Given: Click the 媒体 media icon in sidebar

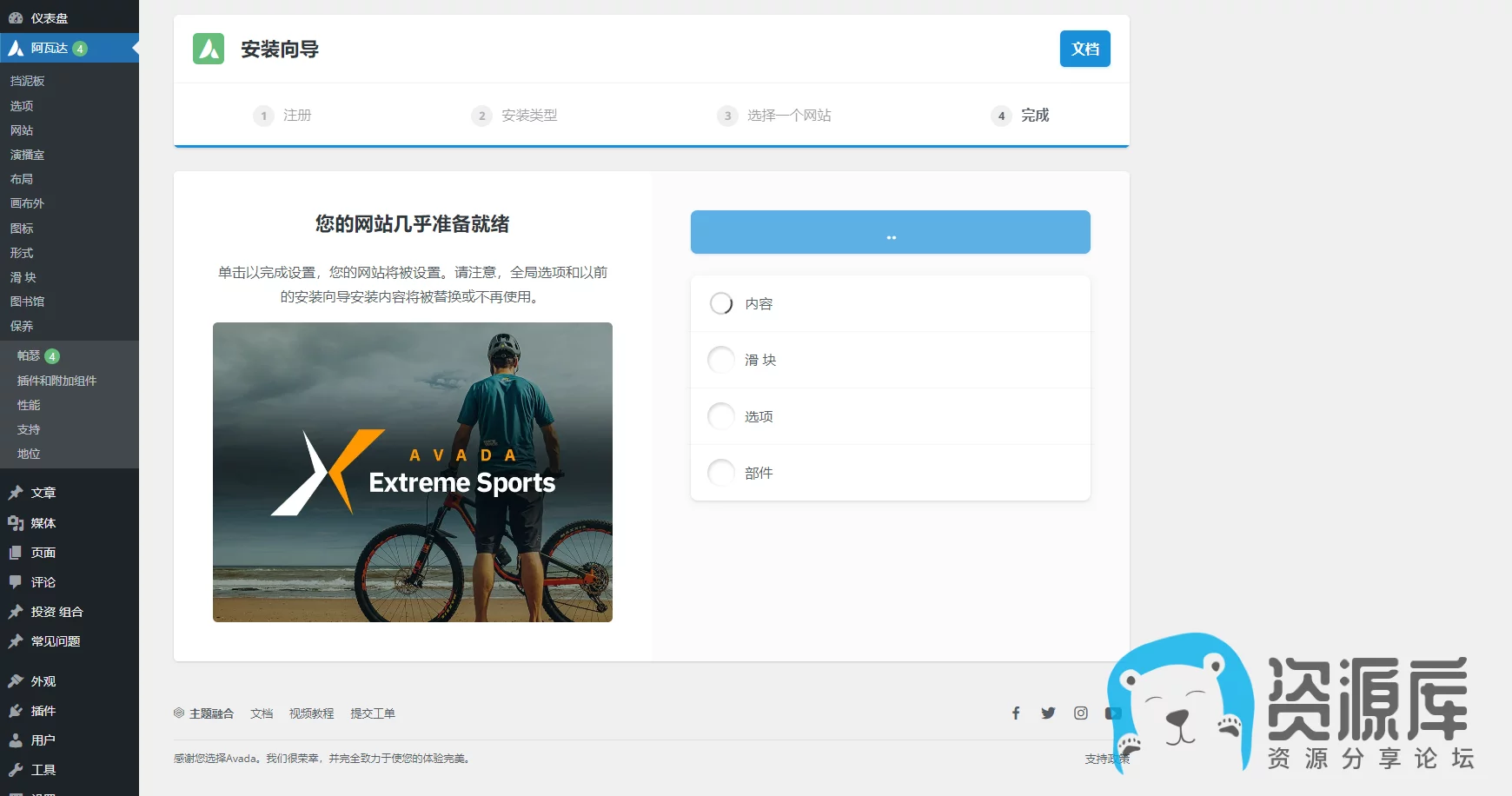Looking at the screenshot, I should click(x=16, y=523).
